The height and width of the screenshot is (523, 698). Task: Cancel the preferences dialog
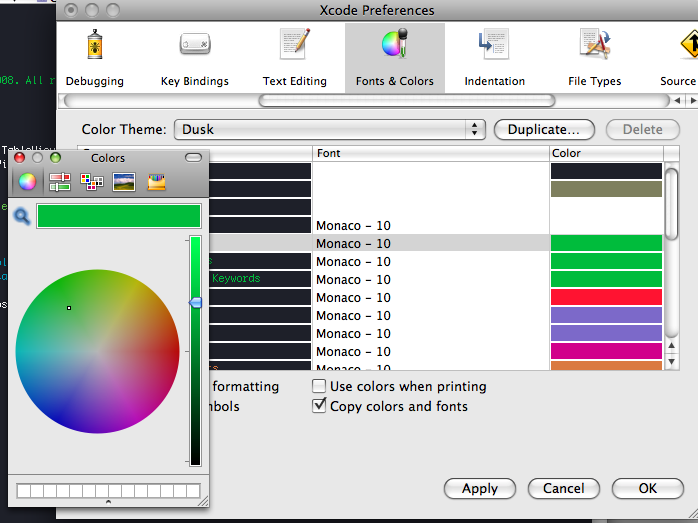point(564,488)
